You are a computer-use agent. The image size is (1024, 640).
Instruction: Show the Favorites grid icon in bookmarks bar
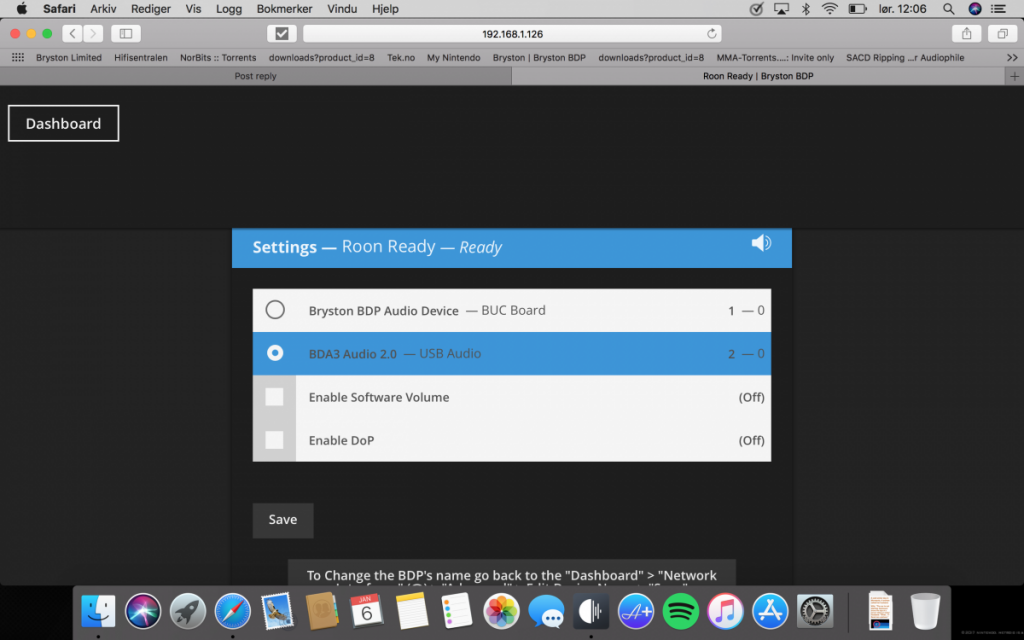click(x=18, y=57)
